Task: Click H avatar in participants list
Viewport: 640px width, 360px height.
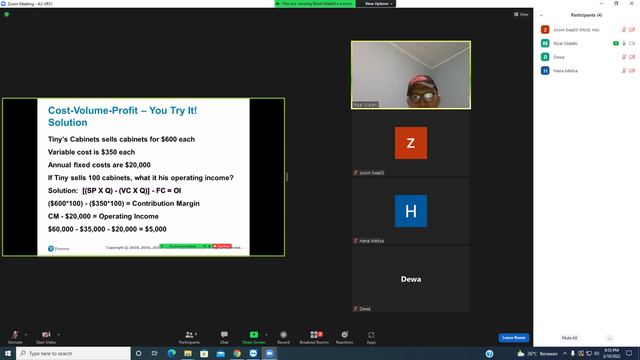Action: 545,71
